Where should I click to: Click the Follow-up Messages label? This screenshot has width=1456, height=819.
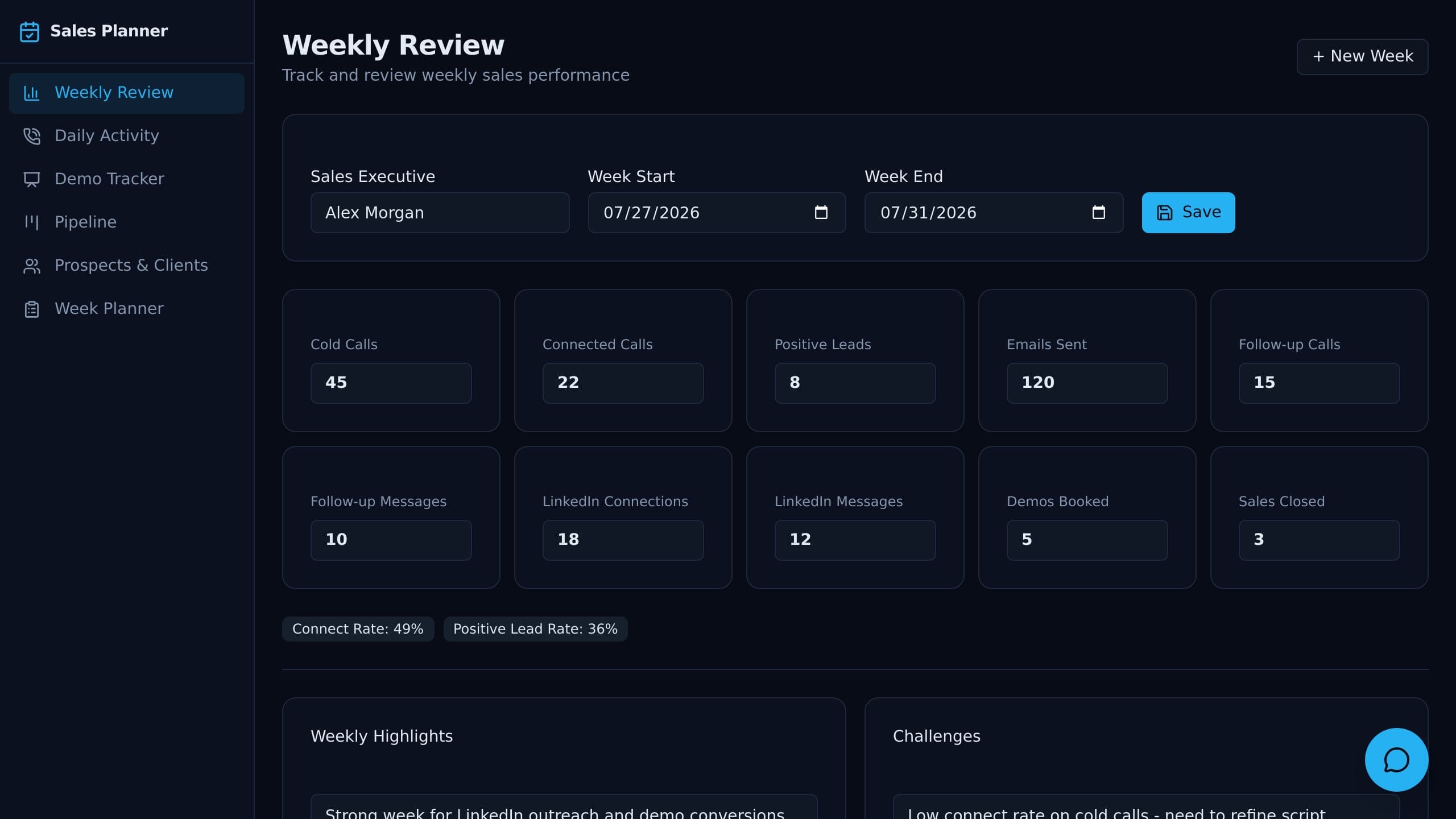pyautogui.click(x=378, y=502)
